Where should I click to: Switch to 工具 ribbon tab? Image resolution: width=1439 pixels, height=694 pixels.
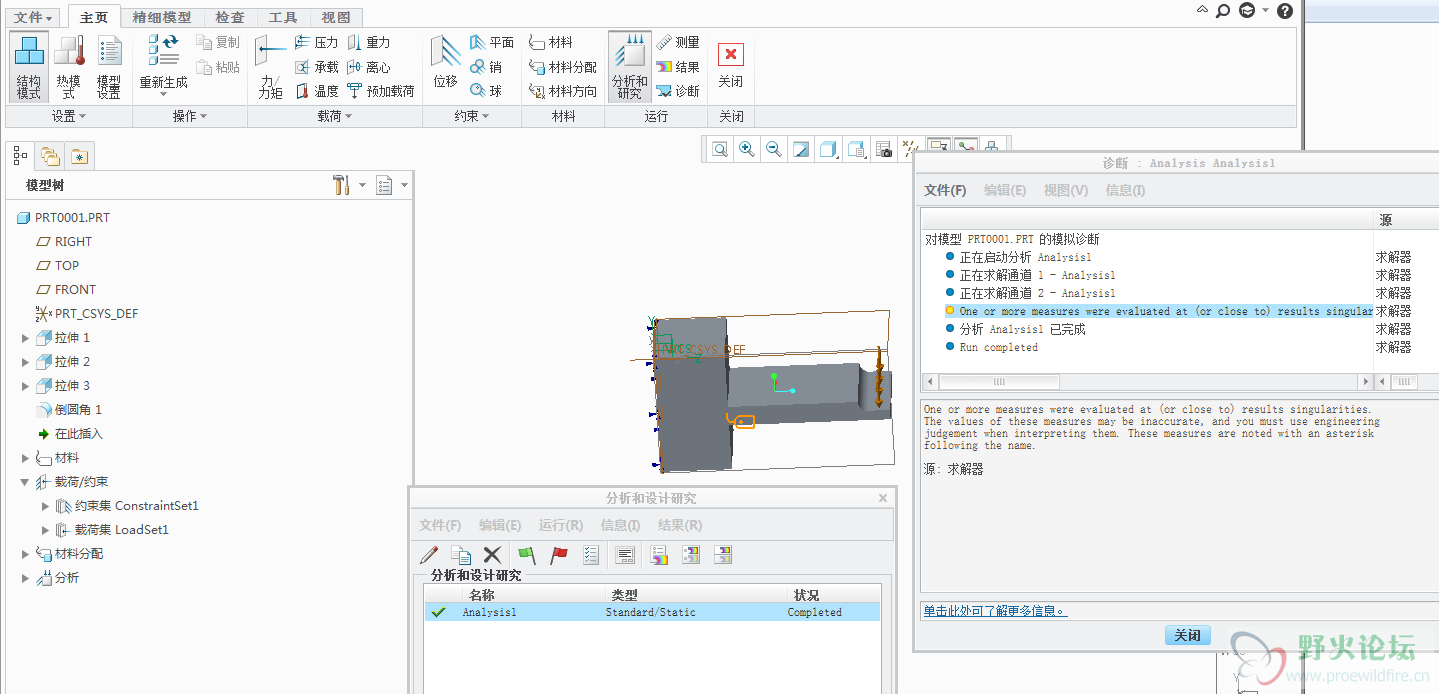pyautogui.click(x=283, y=17)
